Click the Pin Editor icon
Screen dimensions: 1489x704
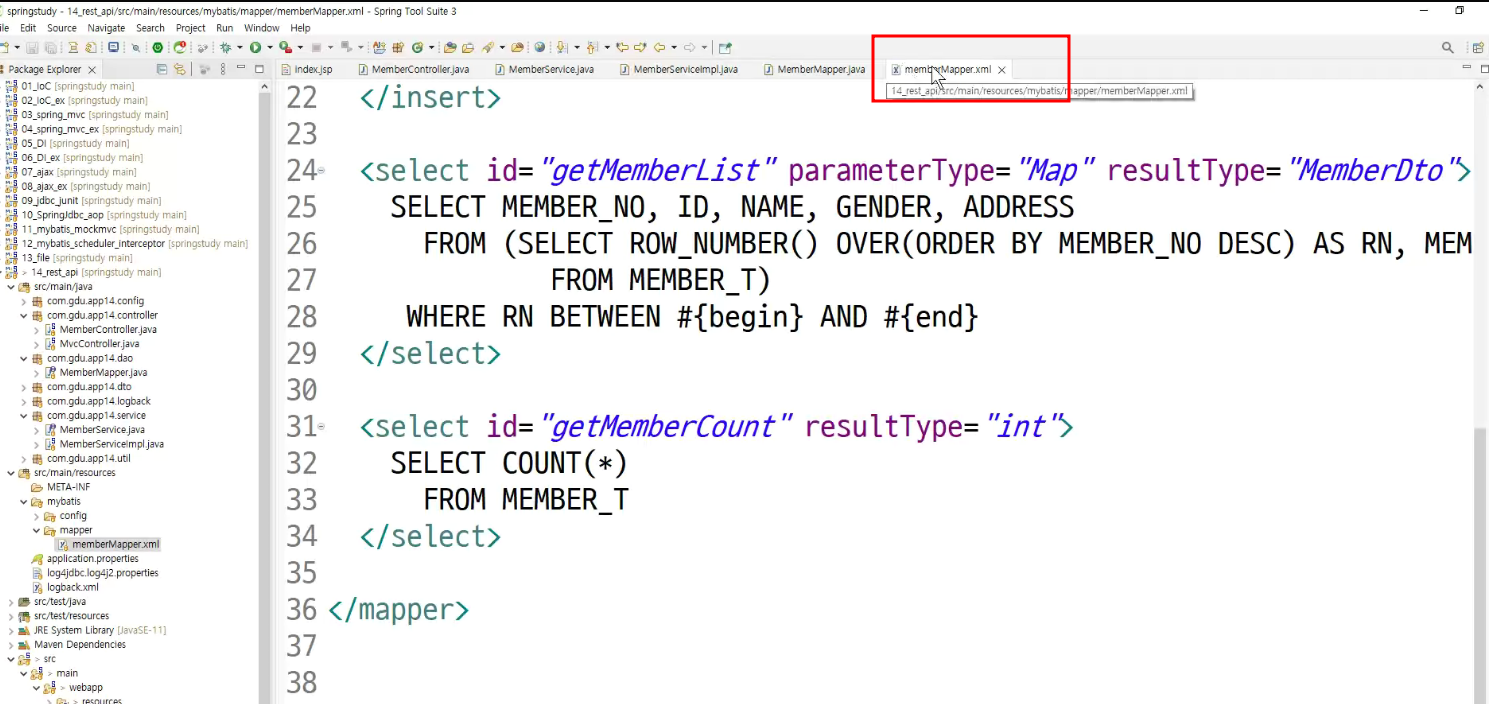pyautogui.click(x=725, y=47)
